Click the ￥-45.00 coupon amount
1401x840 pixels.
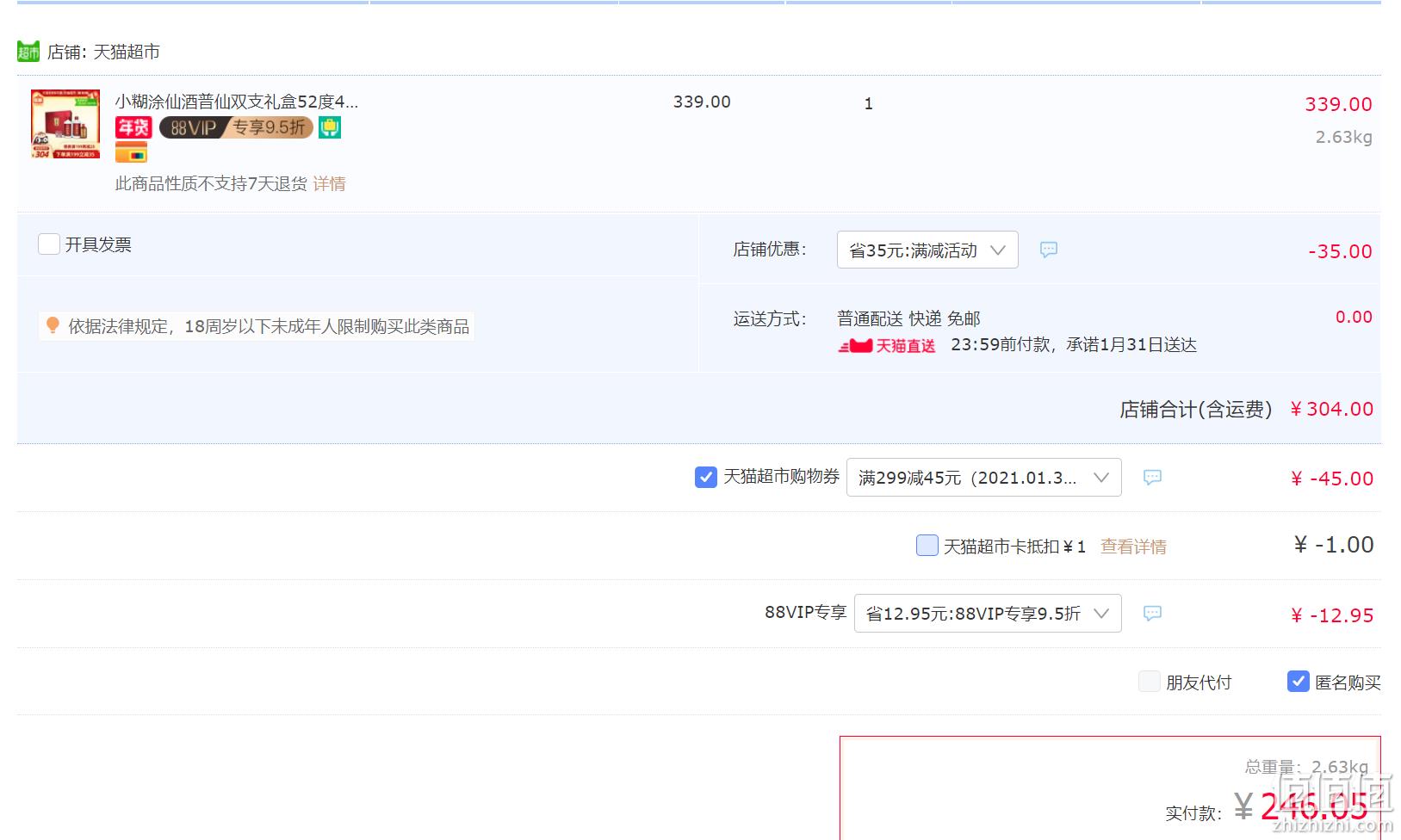click(1331, 479)
